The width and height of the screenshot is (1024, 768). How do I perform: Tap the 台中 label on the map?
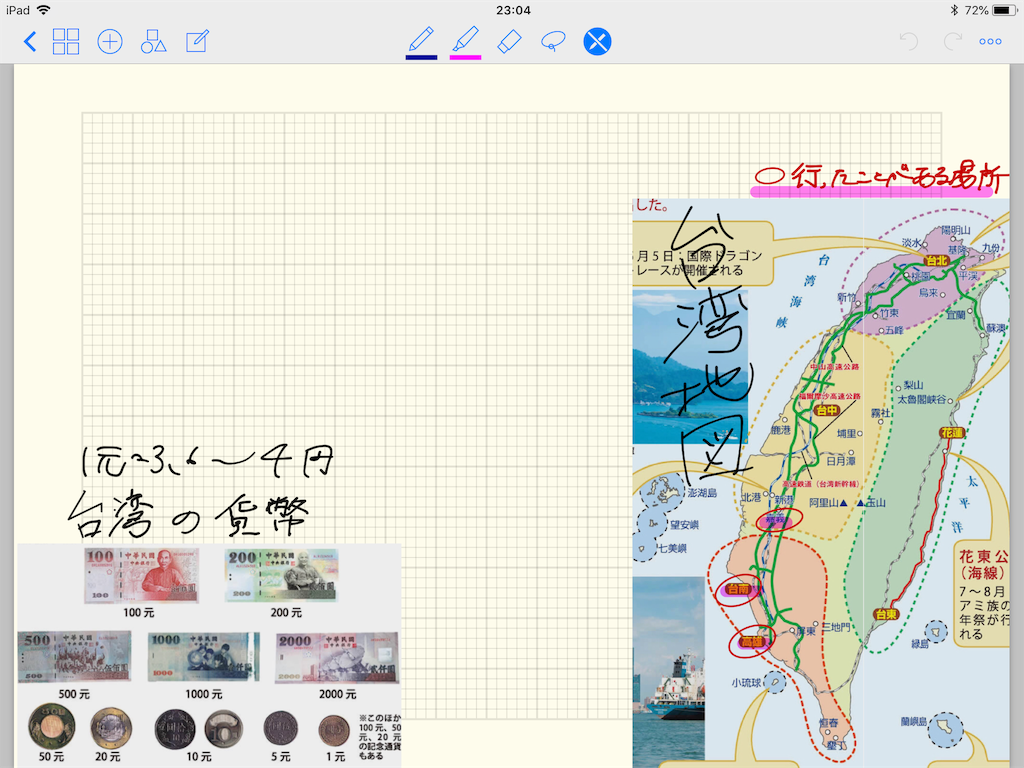(827, 410)
